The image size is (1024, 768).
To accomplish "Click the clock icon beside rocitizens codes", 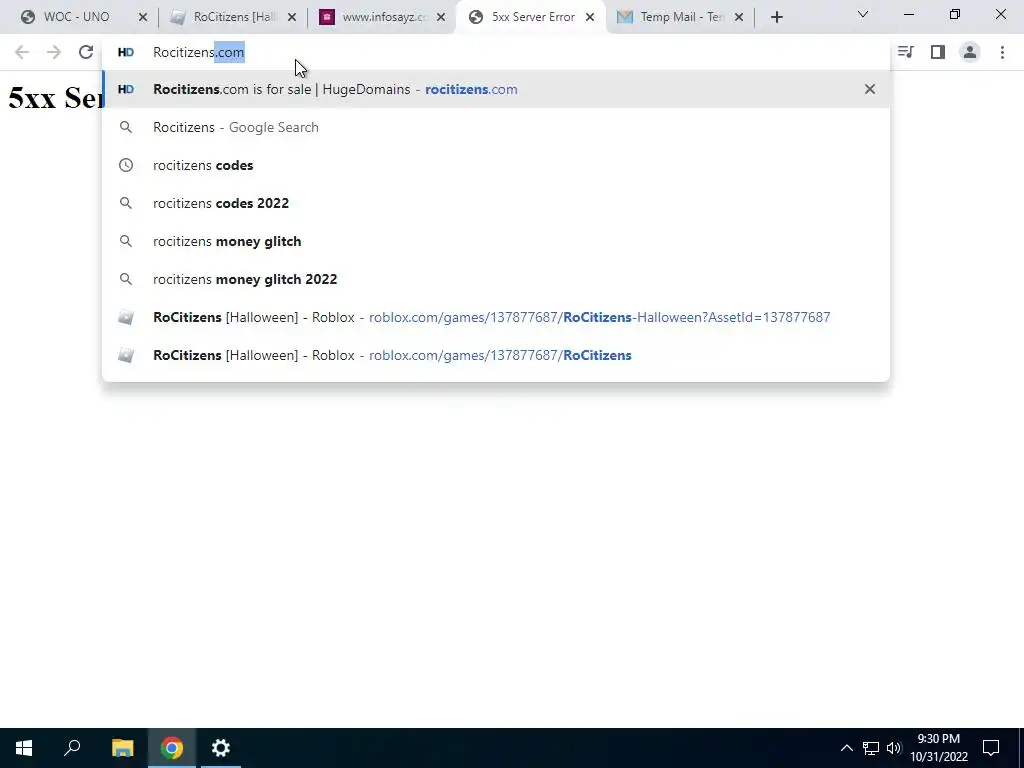I will [125, 165].
